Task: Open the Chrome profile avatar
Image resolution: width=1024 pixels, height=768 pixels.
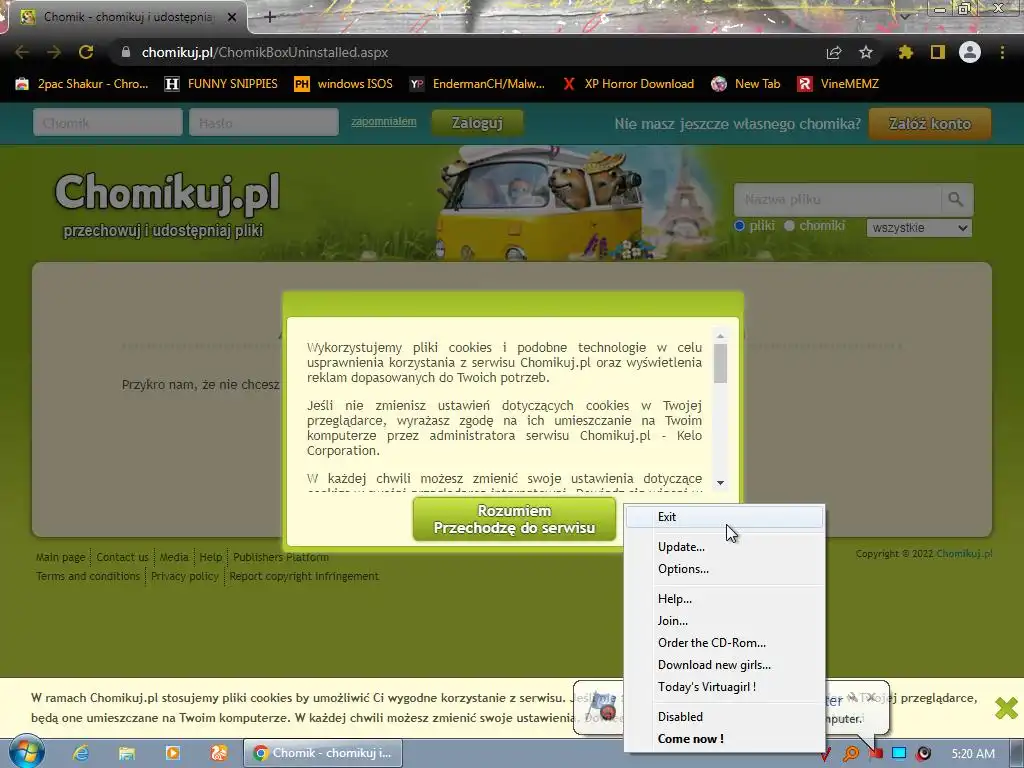Action: click(x=970, y=52)
